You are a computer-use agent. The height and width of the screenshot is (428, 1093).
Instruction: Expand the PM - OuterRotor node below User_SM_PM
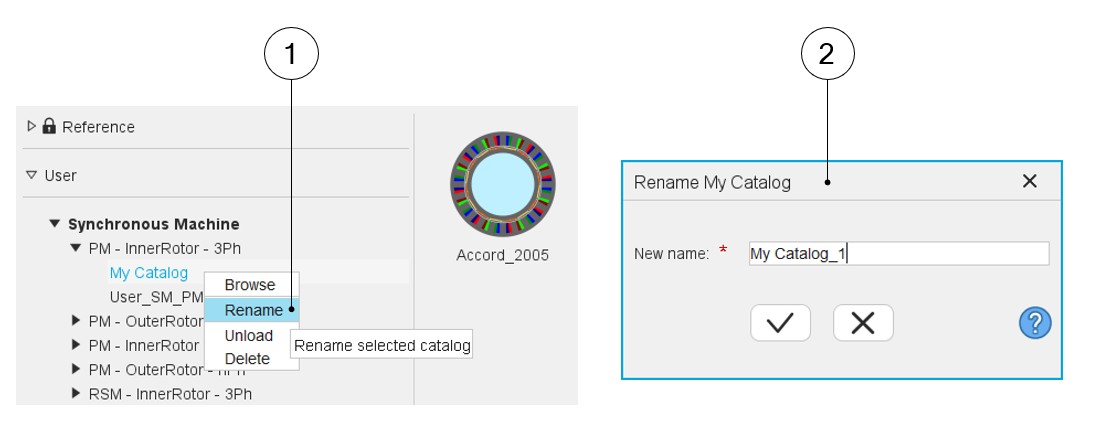point(75,321)
